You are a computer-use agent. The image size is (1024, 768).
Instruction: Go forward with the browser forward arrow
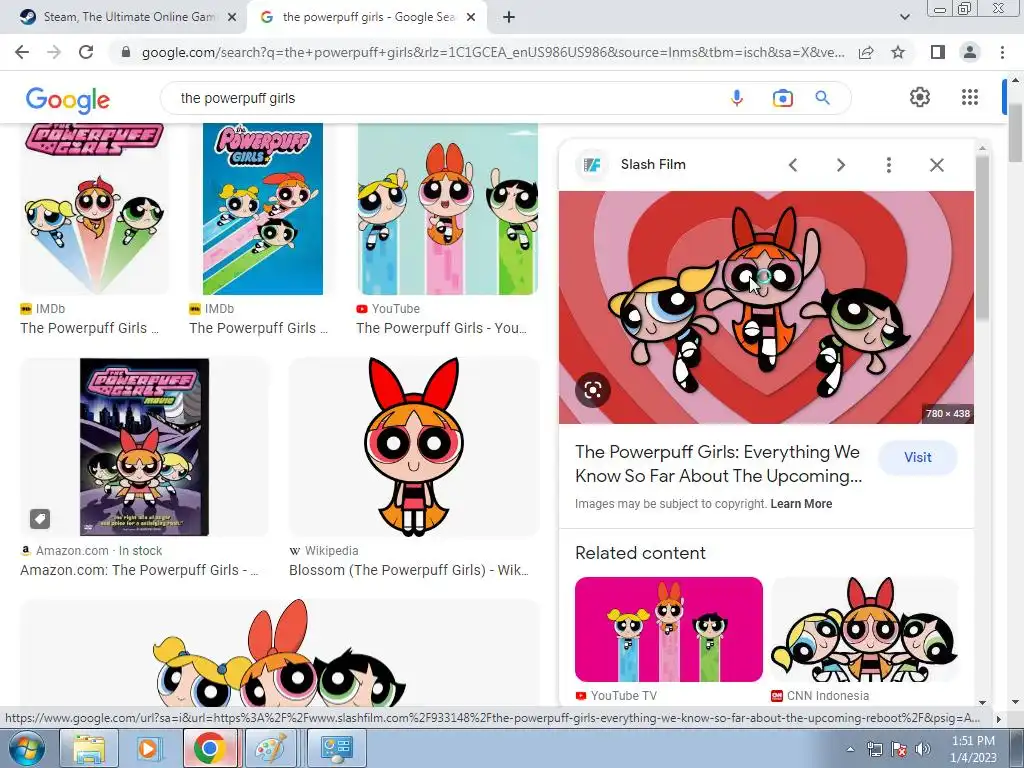point(54,52)
